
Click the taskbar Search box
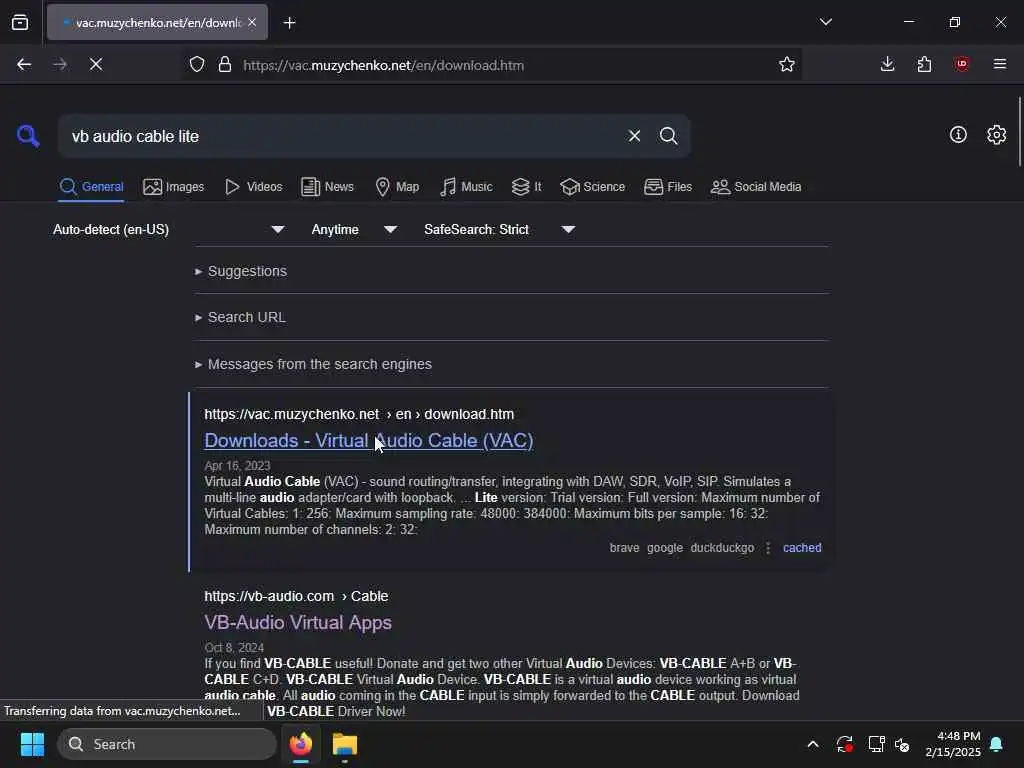click(x=167, y=744)
